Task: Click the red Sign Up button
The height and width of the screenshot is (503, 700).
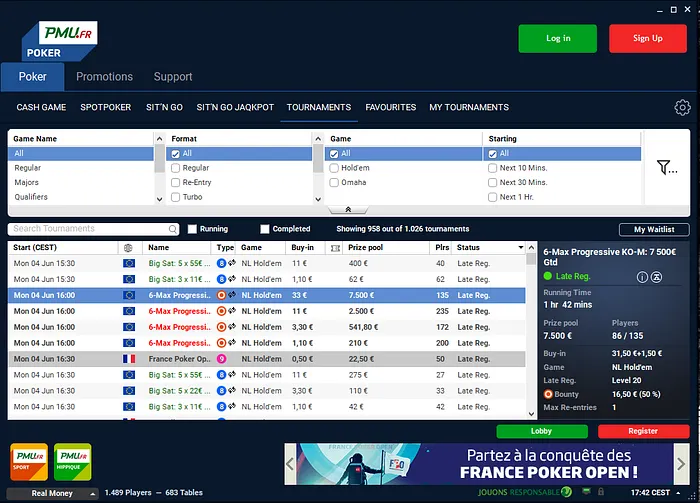Action: pos(648,38)
